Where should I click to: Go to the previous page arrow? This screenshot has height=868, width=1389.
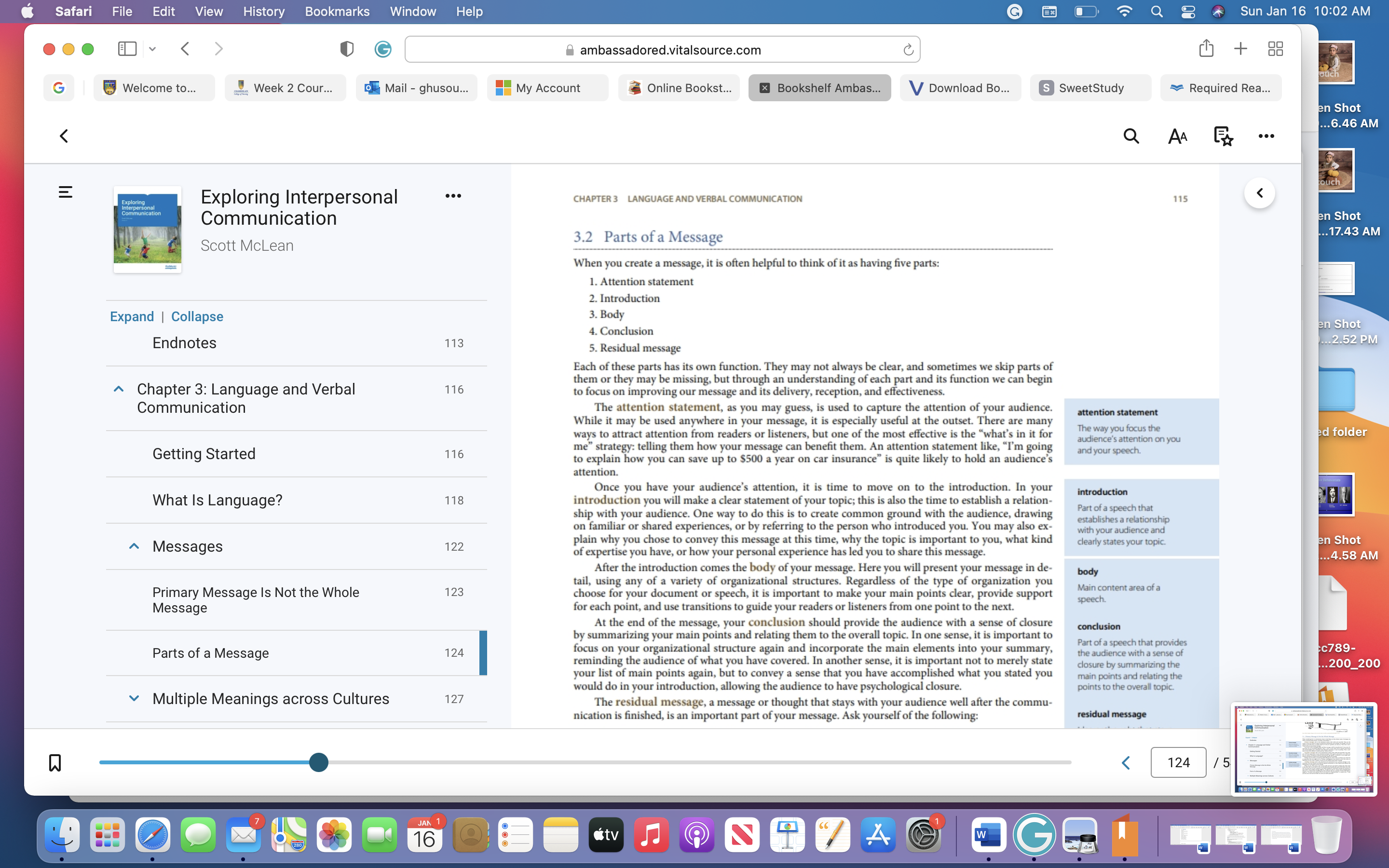point(1126,762)
